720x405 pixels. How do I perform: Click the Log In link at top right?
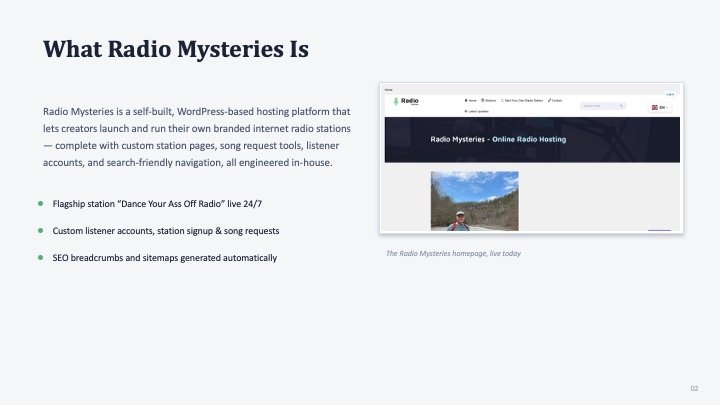click(x=670, y=94)
